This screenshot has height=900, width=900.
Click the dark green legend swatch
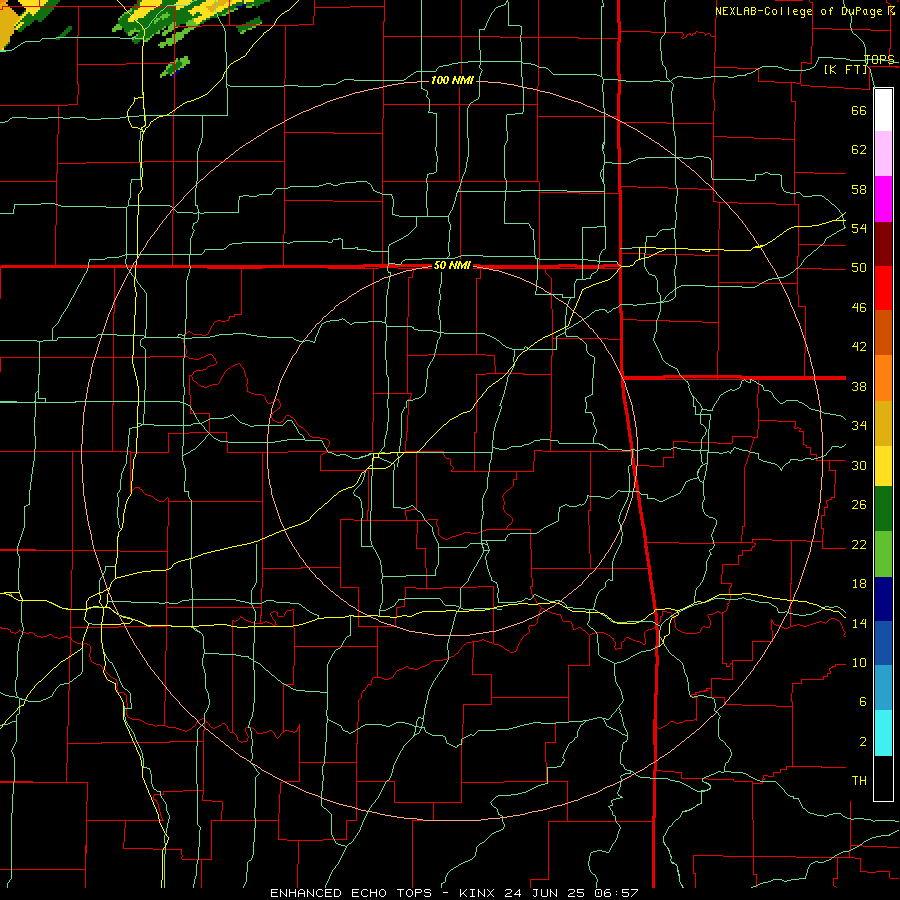(x=883, y=509)
